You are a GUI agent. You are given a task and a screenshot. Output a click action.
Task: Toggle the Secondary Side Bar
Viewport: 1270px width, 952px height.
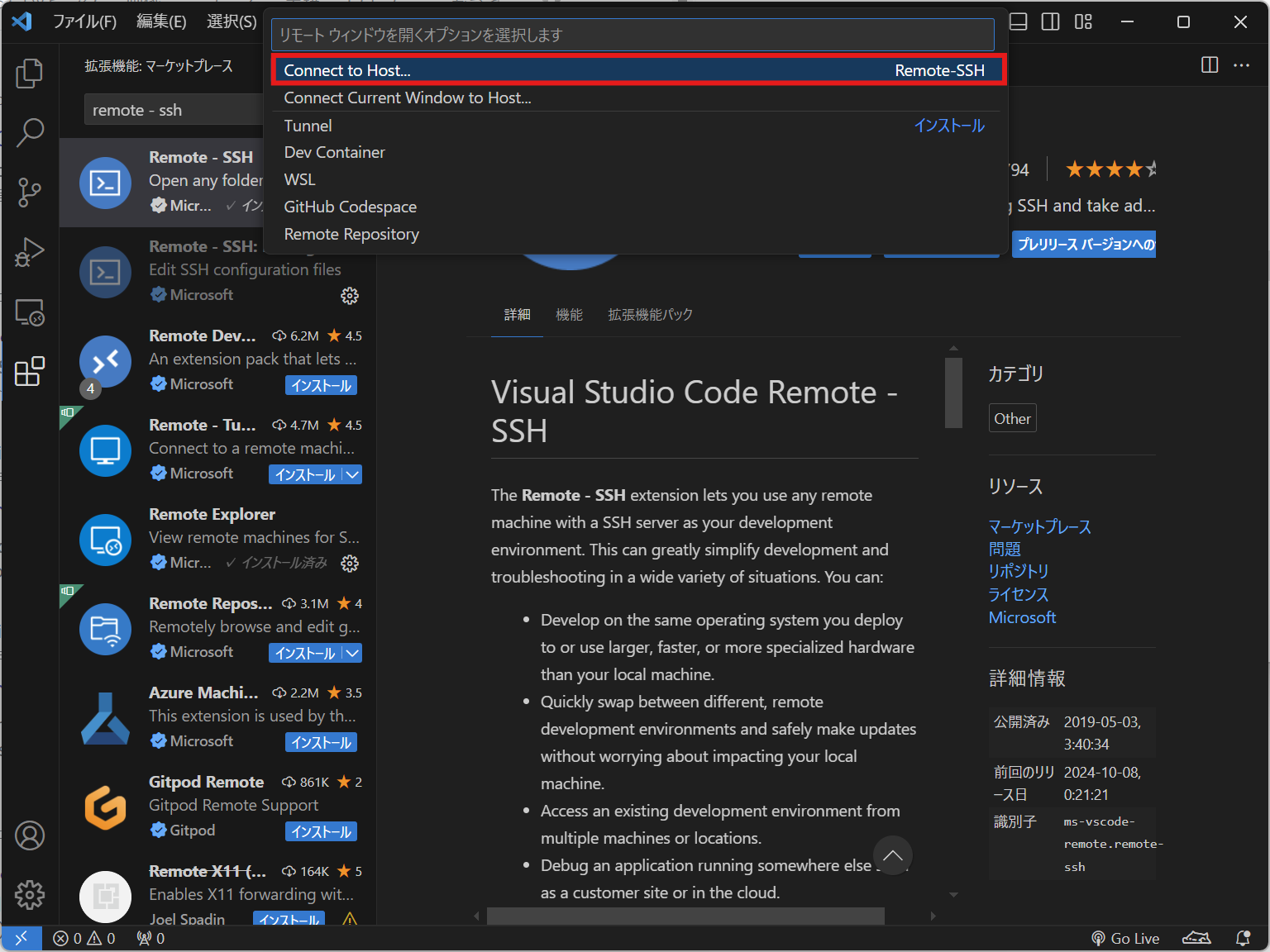pos(1050,21)
